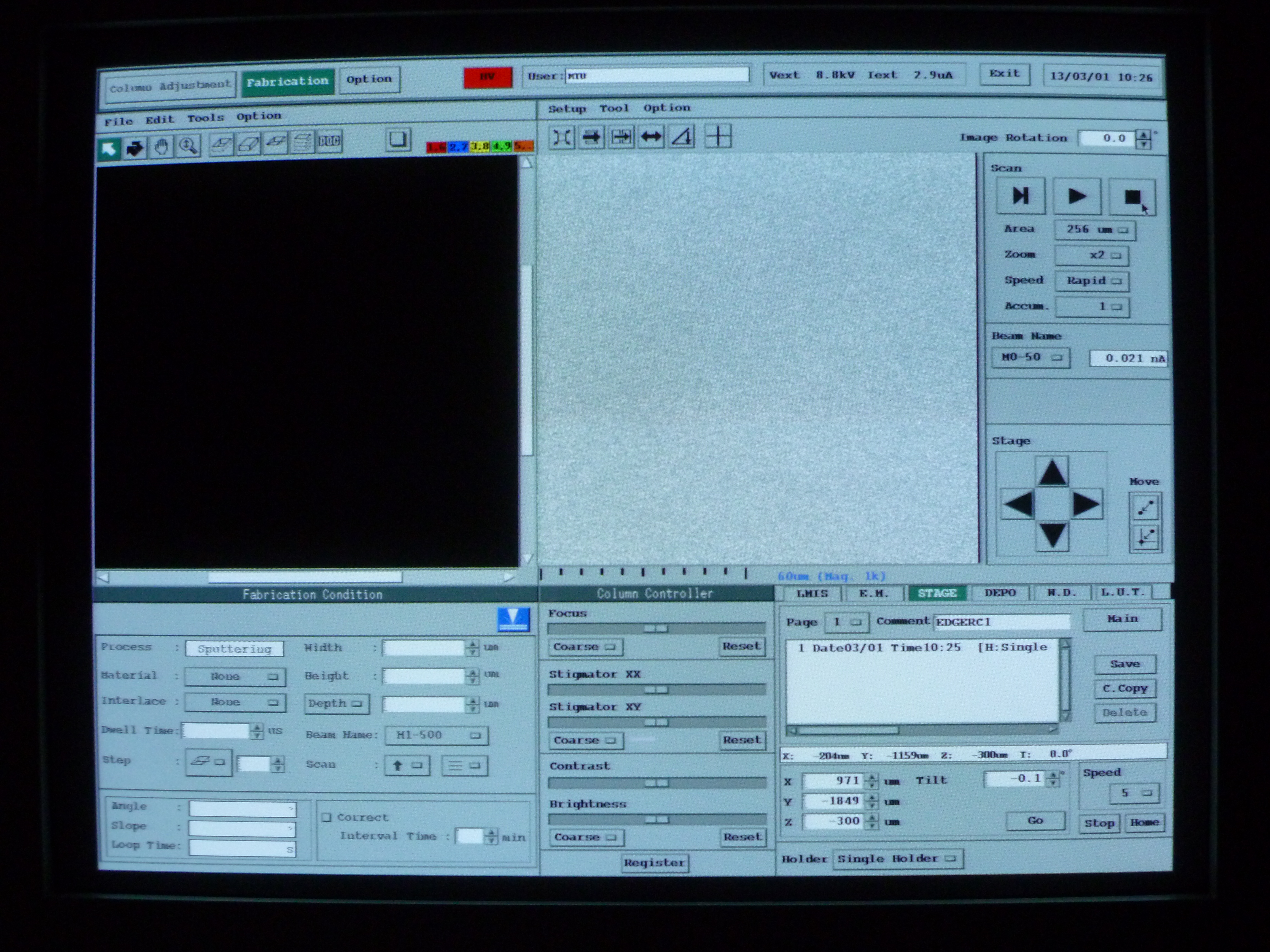This screenshot has height=952, width=1270.
Task: Click the blue 2,7 color swatch
Action: (x=458, y=147)
